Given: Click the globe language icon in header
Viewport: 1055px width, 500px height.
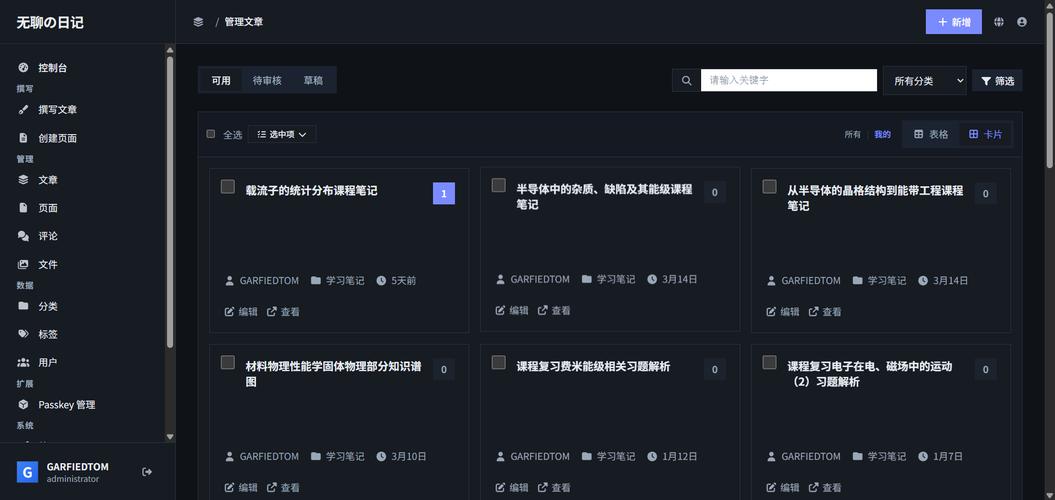Looking at the screenshot, I should (x=998, y=22).
